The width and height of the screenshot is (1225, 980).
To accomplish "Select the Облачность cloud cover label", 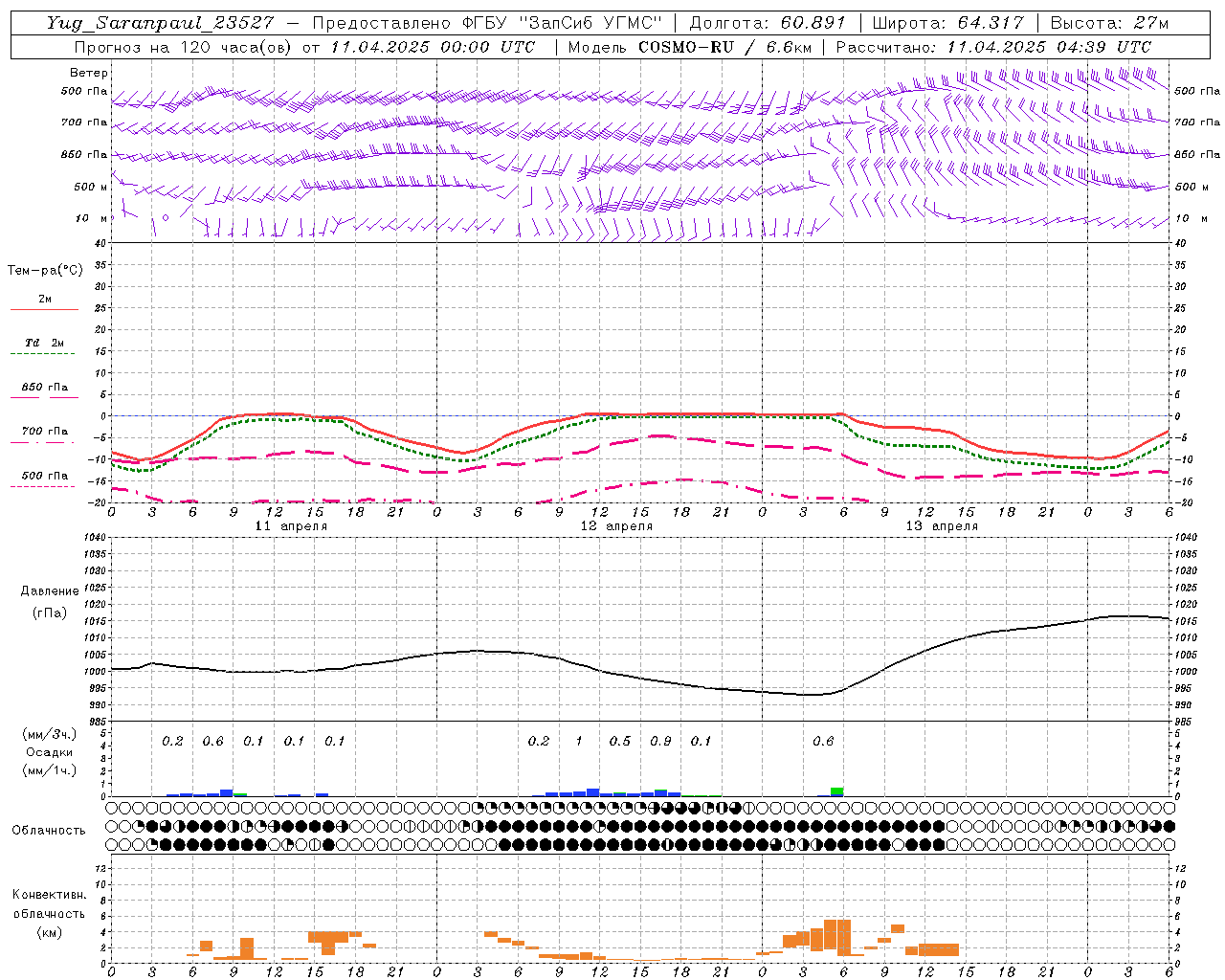I will coord(48,831).
